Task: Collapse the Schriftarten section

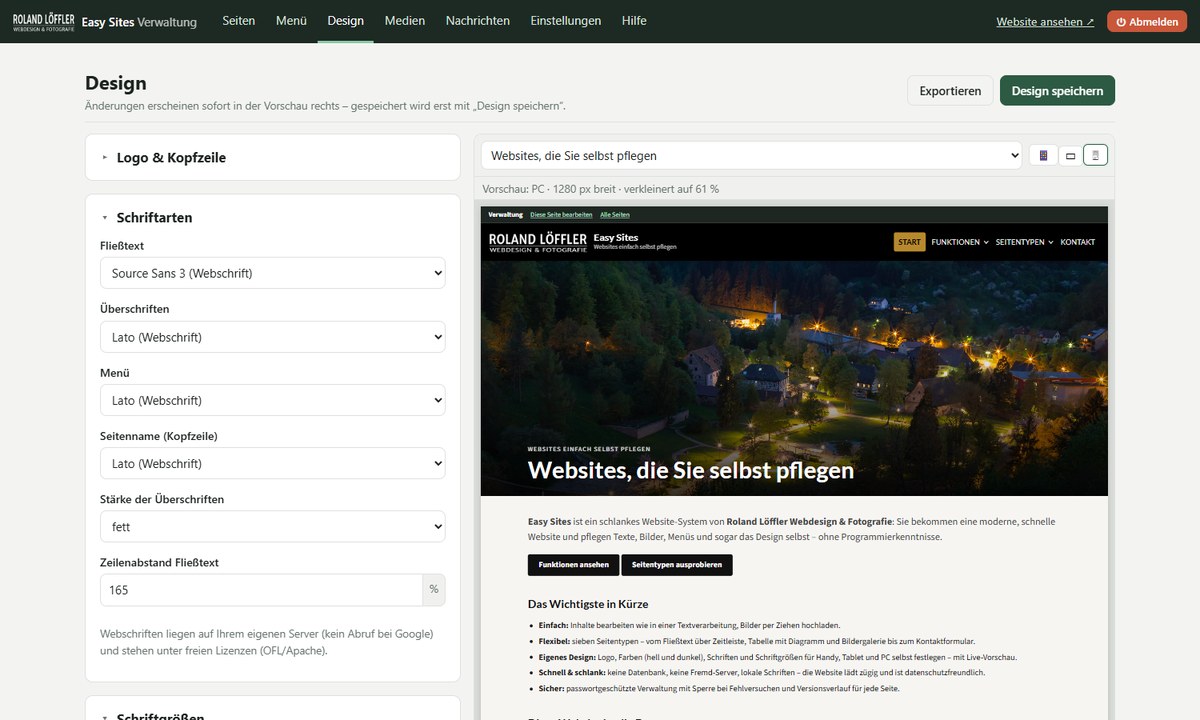Action: 272,217
